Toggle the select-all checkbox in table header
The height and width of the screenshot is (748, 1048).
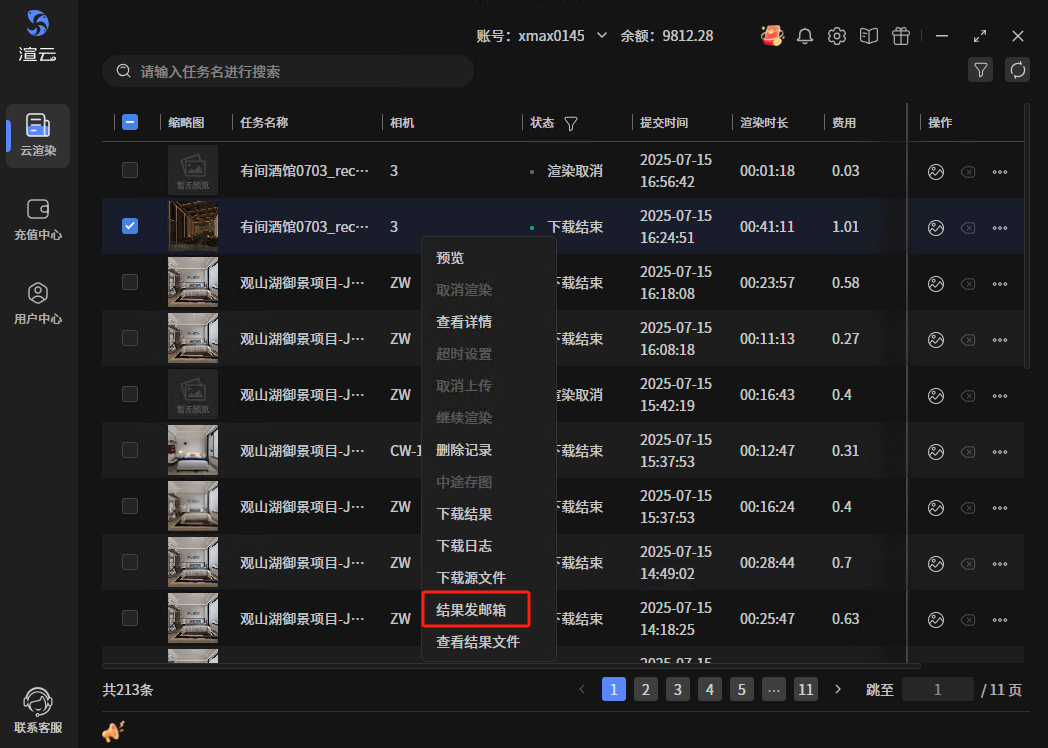tap(130, 122)
